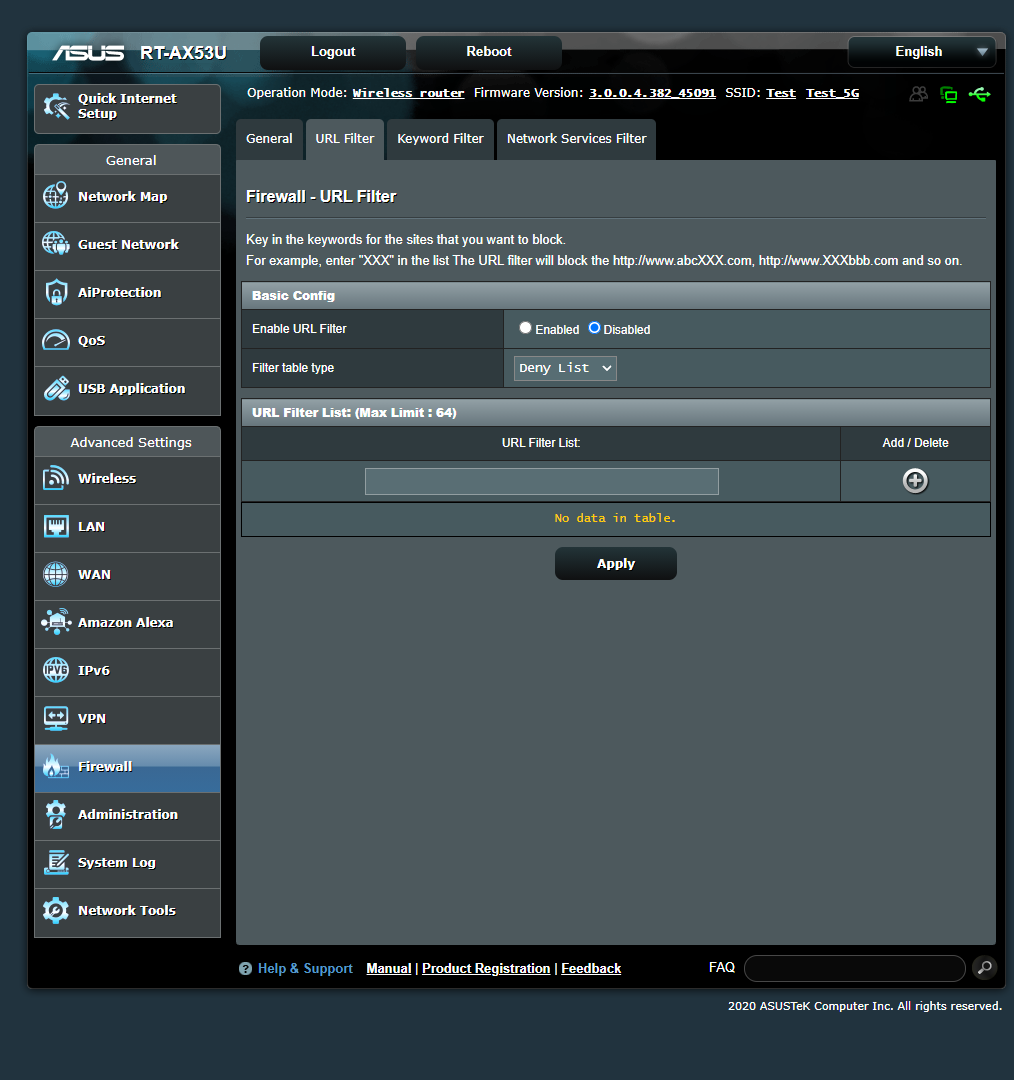The height and width of the screenshot is (1080, 1014).
Task: Click the Help & Support question icon
Action: (245, 968)
